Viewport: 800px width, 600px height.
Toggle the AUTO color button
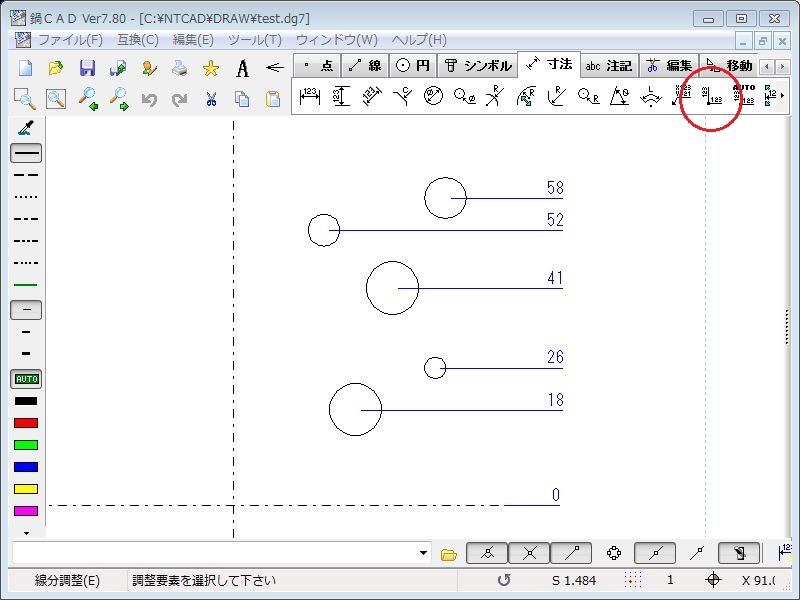[26, 379]
